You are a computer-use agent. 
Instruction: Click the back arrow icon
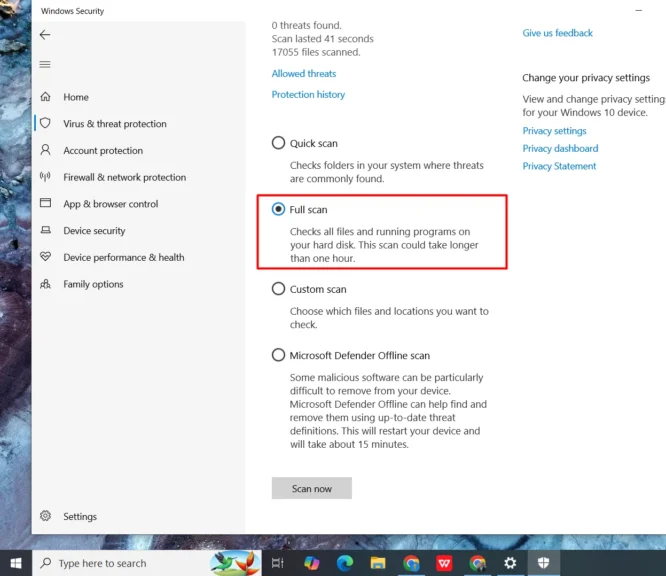(45, 35)
